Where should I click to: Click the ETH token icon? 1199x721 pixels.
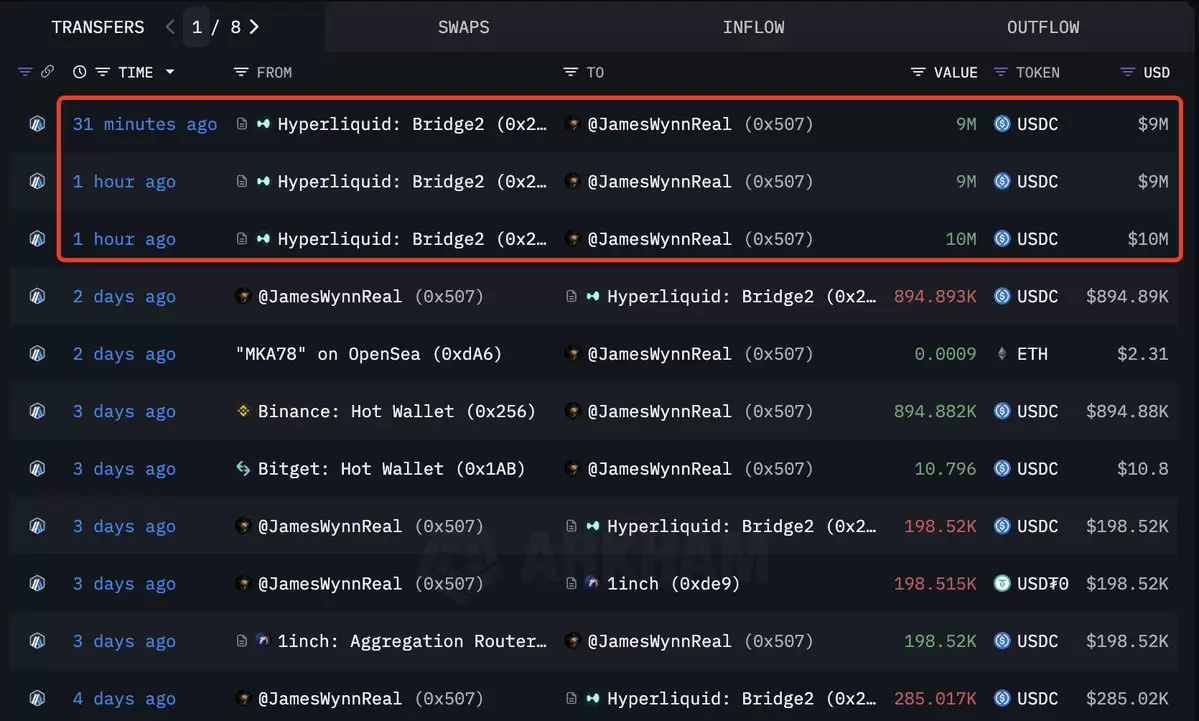coord(1002,354)
